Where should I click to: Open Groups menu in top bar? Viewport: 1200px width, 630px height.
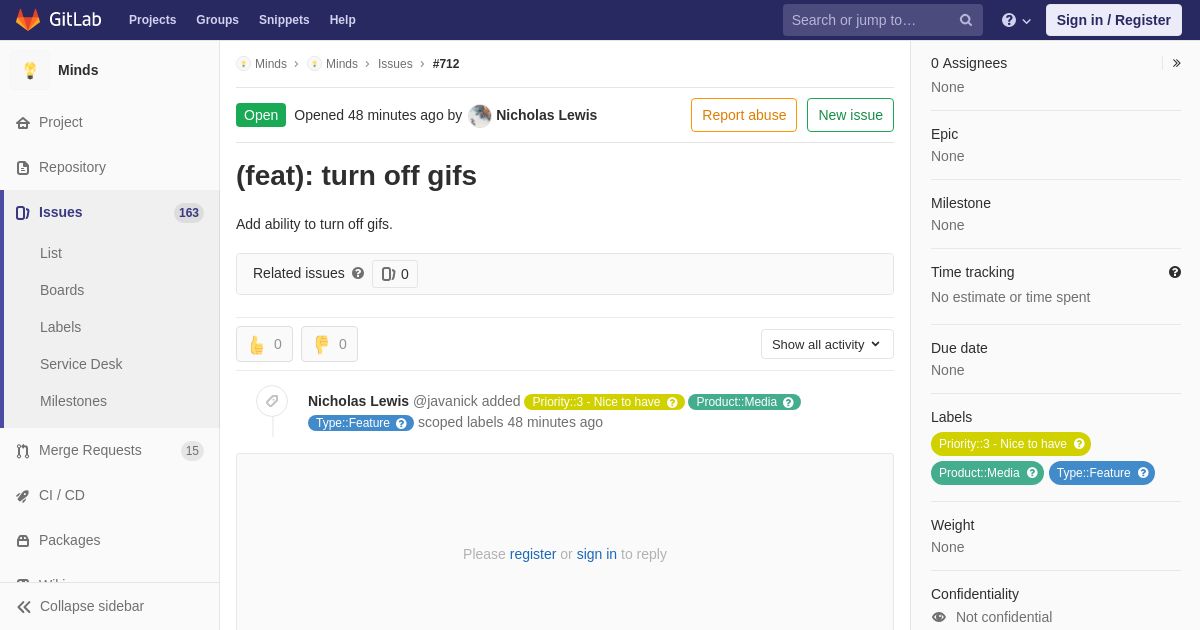[x=217, y=20]
